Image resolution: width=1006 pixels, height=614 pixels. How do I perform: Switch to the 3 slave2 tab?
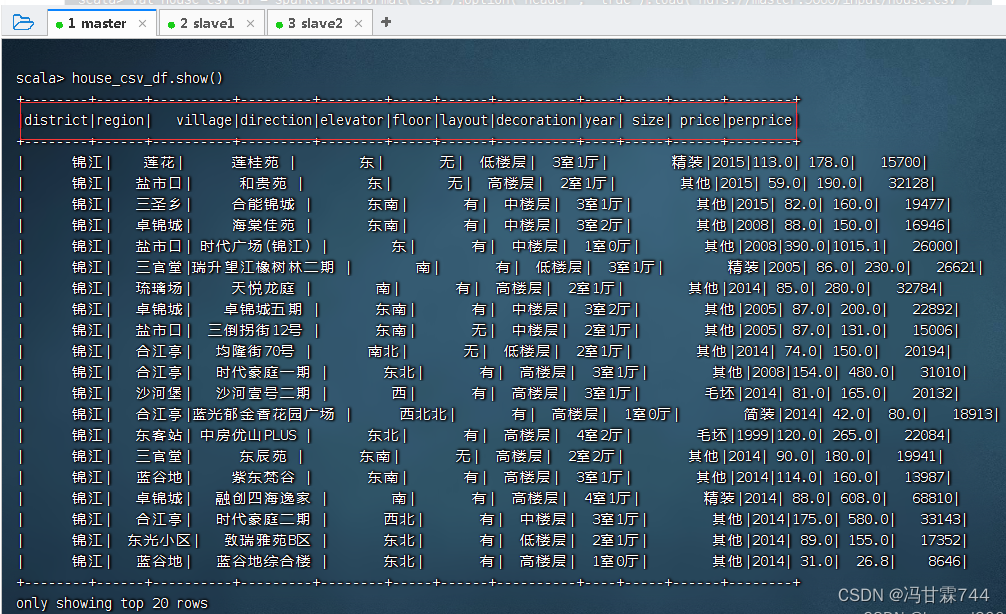[x=313, y=22]
